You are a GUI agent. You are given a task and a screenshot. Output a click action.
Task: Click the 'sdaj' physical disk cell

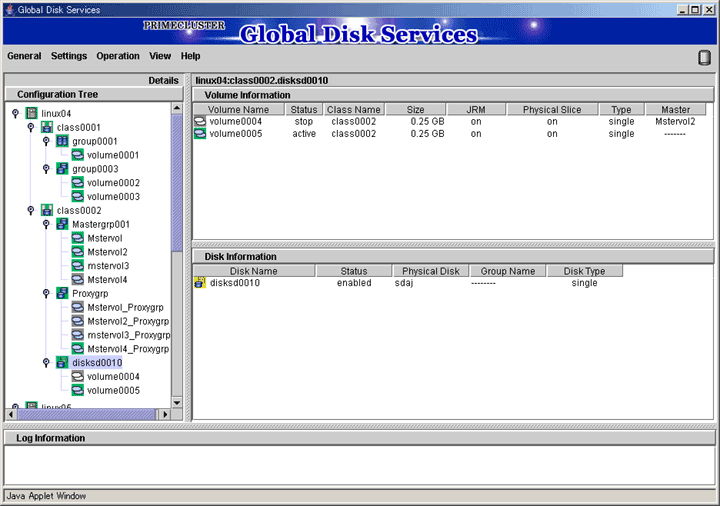[x=404, y=283]
